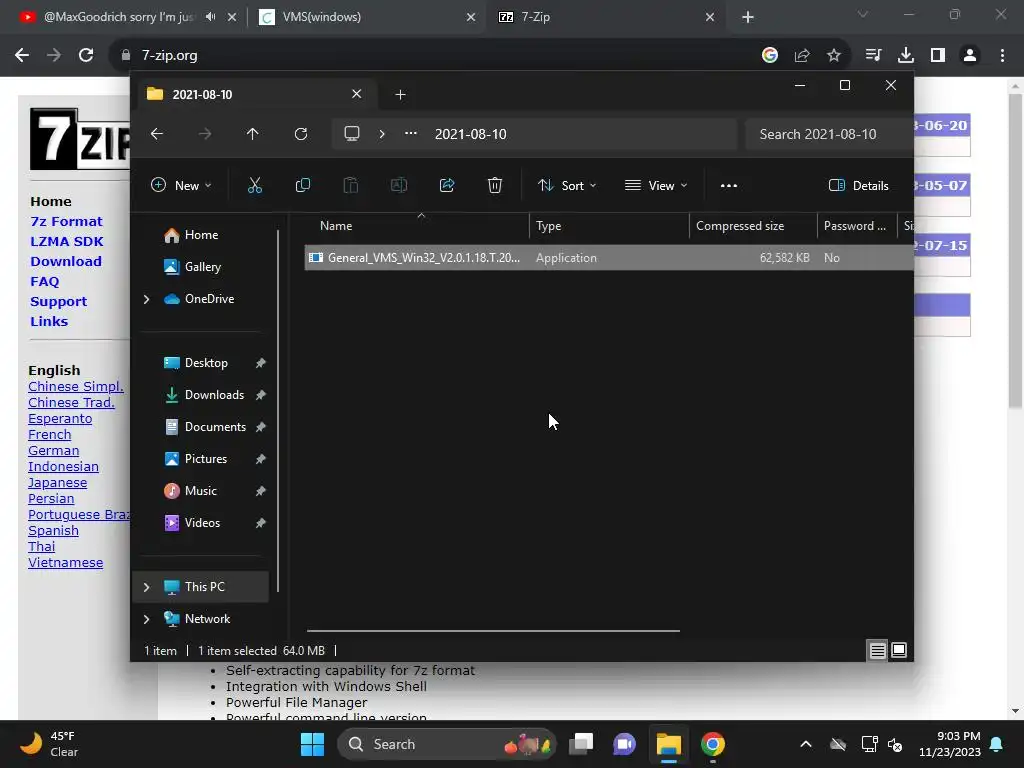
Task: Click the This PC monitor icon in address bar
Action: (352, 134)
